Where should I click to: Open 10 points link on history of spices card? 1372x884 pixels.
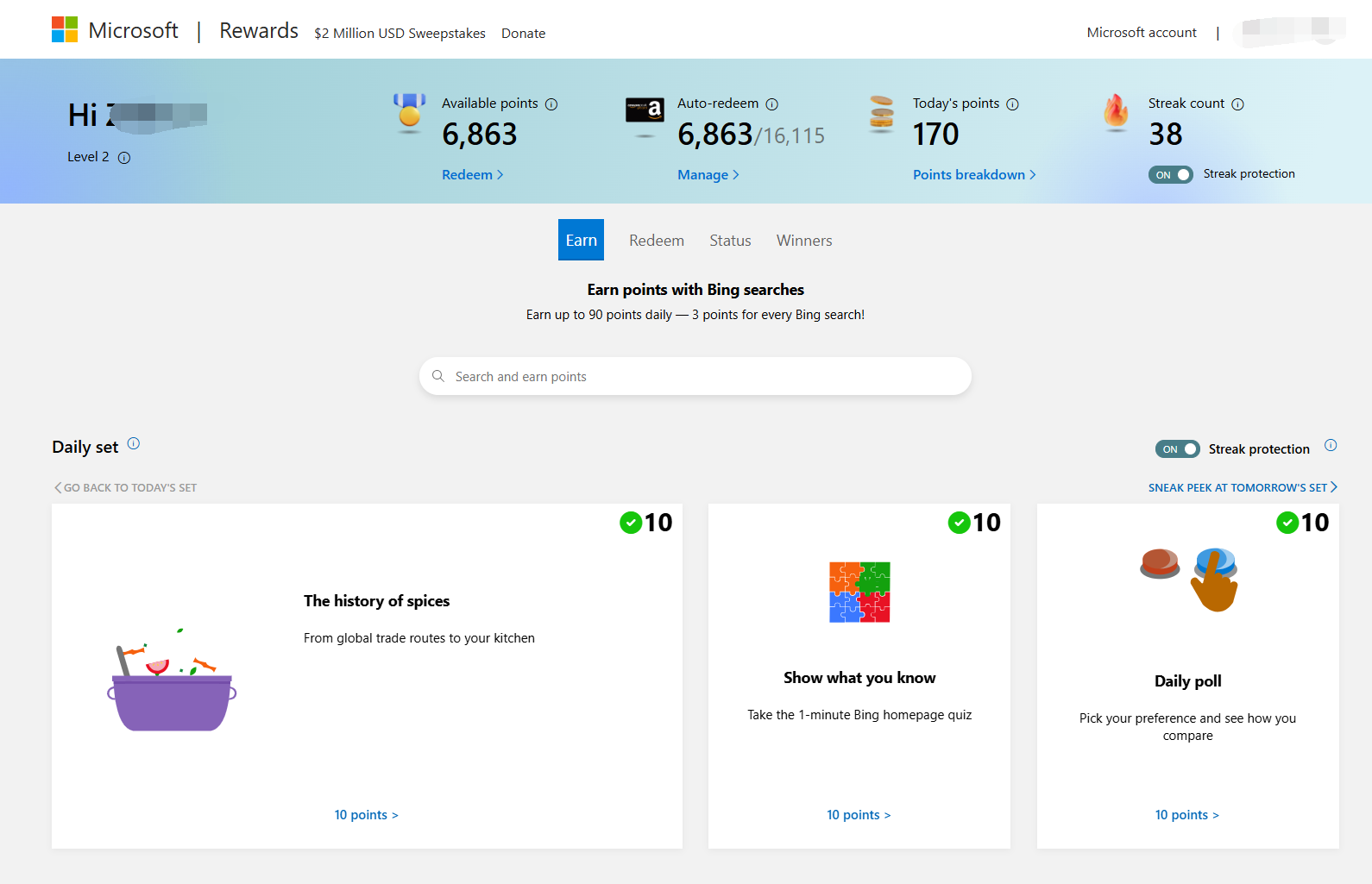(x=367, y=815)
